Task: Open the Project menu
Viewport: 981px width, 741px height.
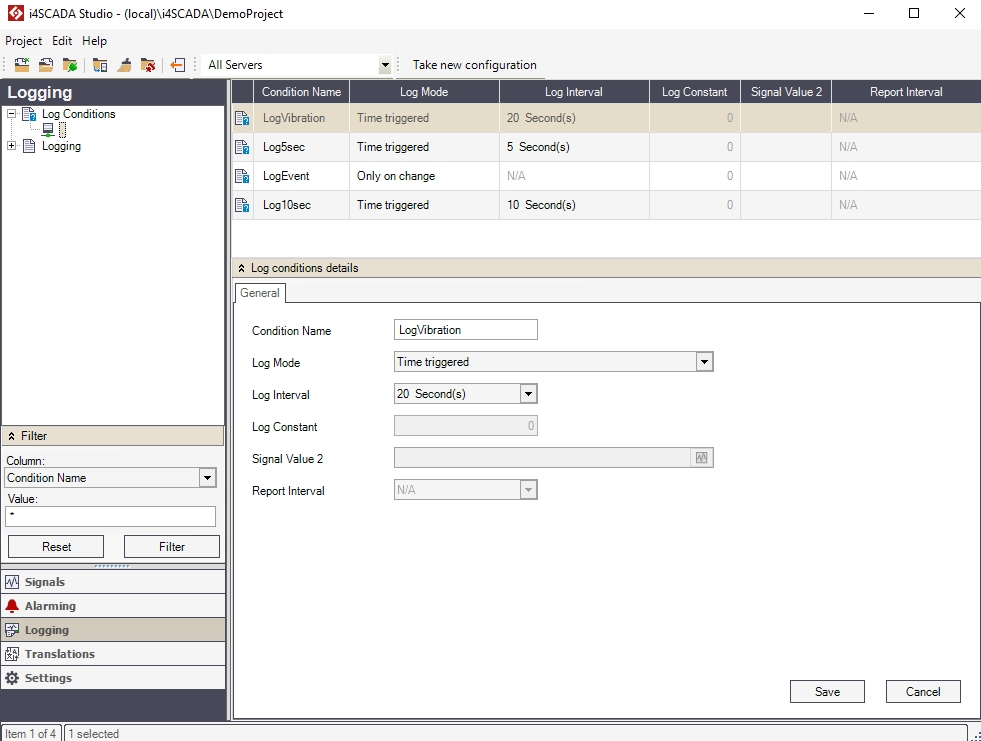Action: (x=23, y=41)
